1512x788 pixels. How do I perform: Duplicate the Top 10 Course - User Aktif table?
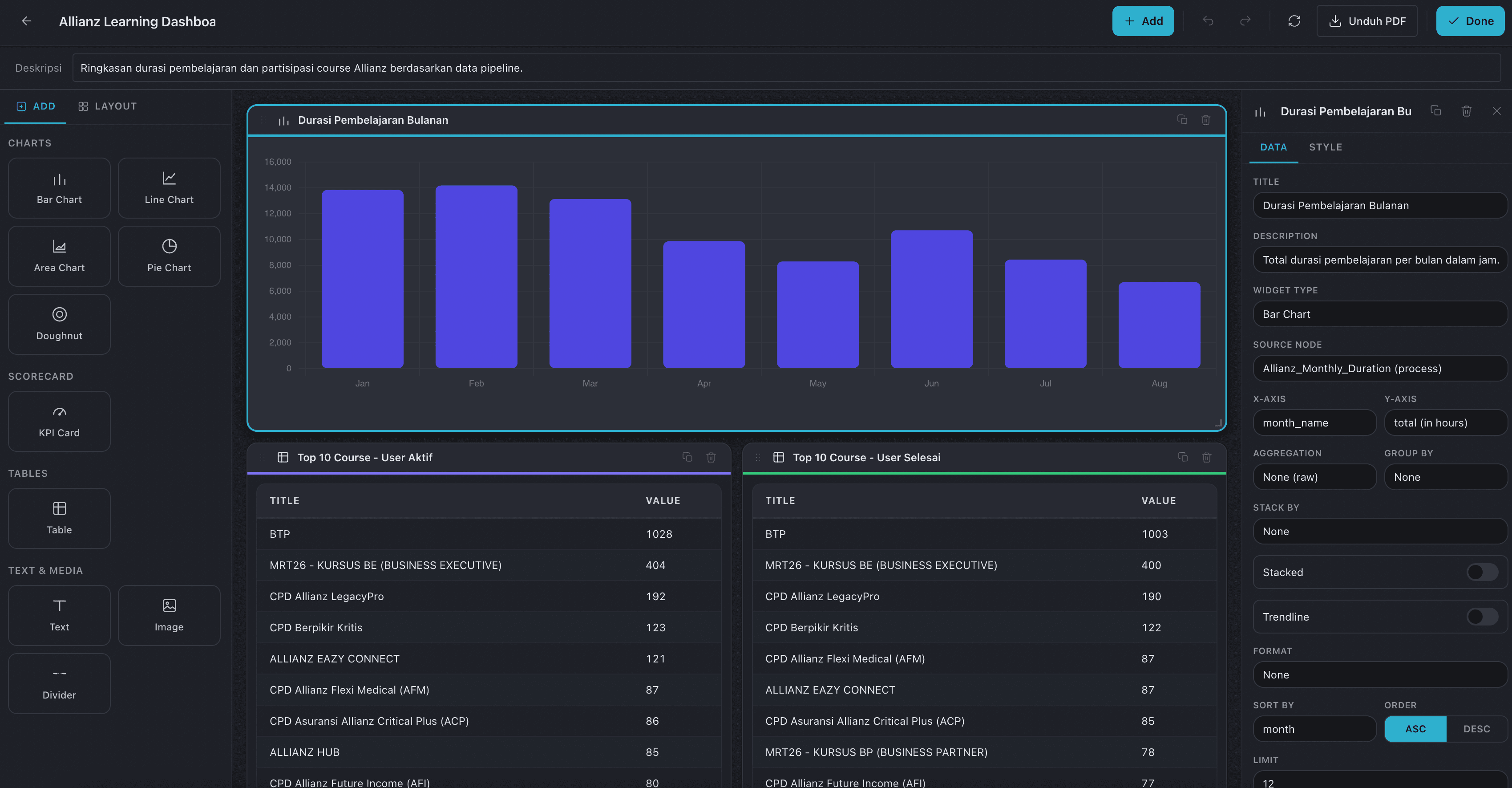687,457
